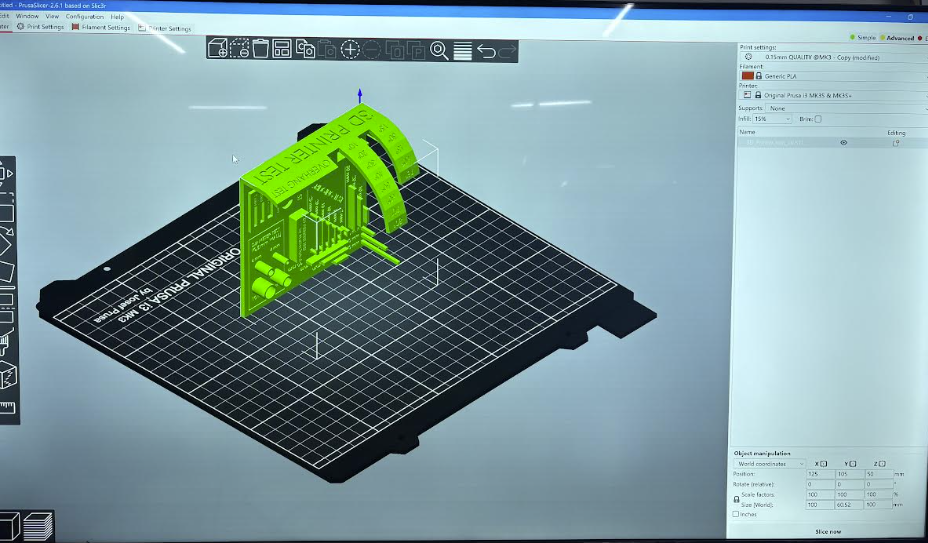Click the Position X field showing 125

click(820, 474)
